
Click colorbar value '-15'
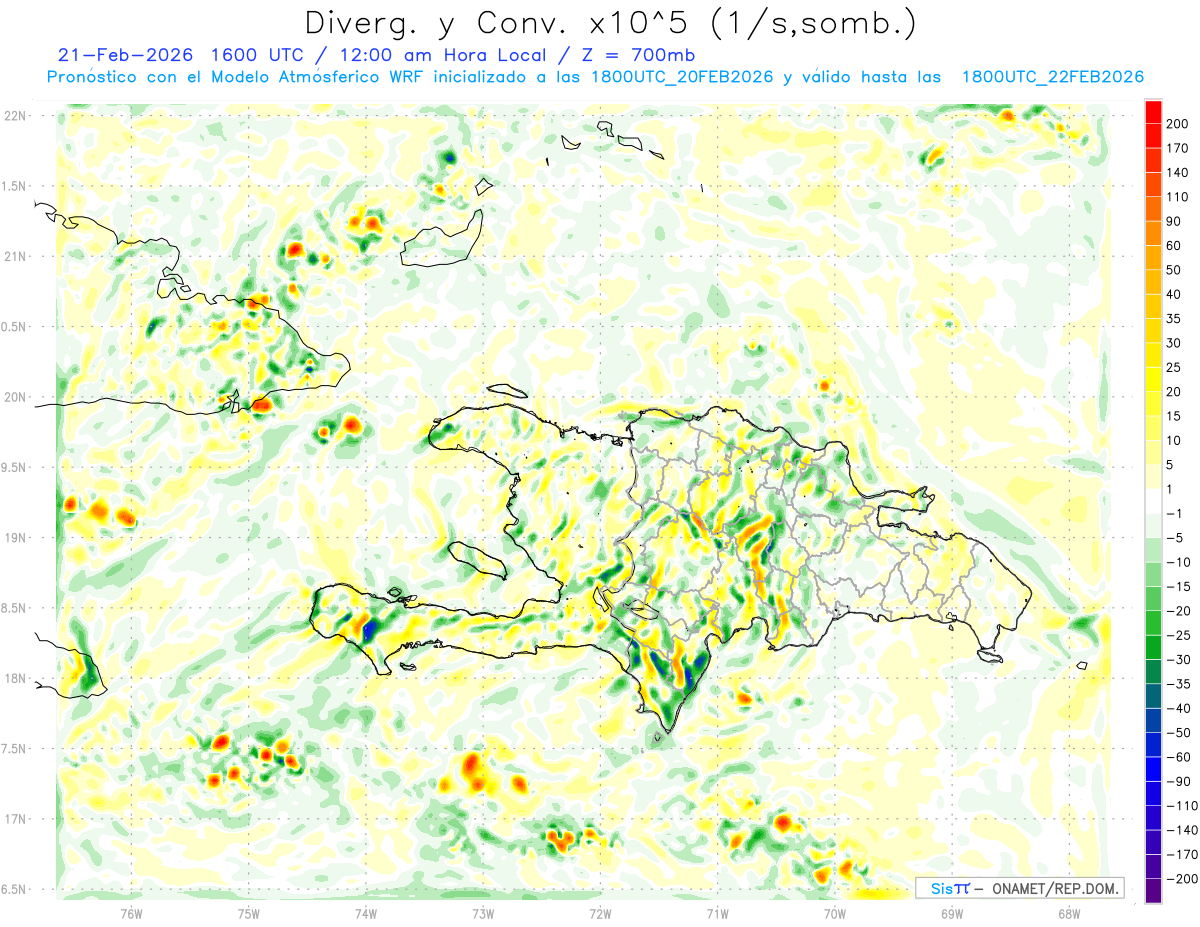(1179, 587)
